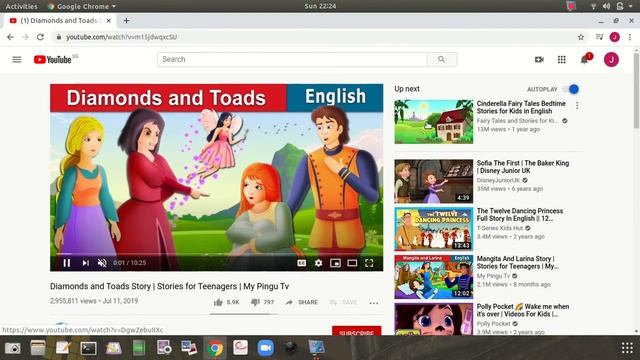Select the Diamonds and Toads tab

(x=60, y=20)
